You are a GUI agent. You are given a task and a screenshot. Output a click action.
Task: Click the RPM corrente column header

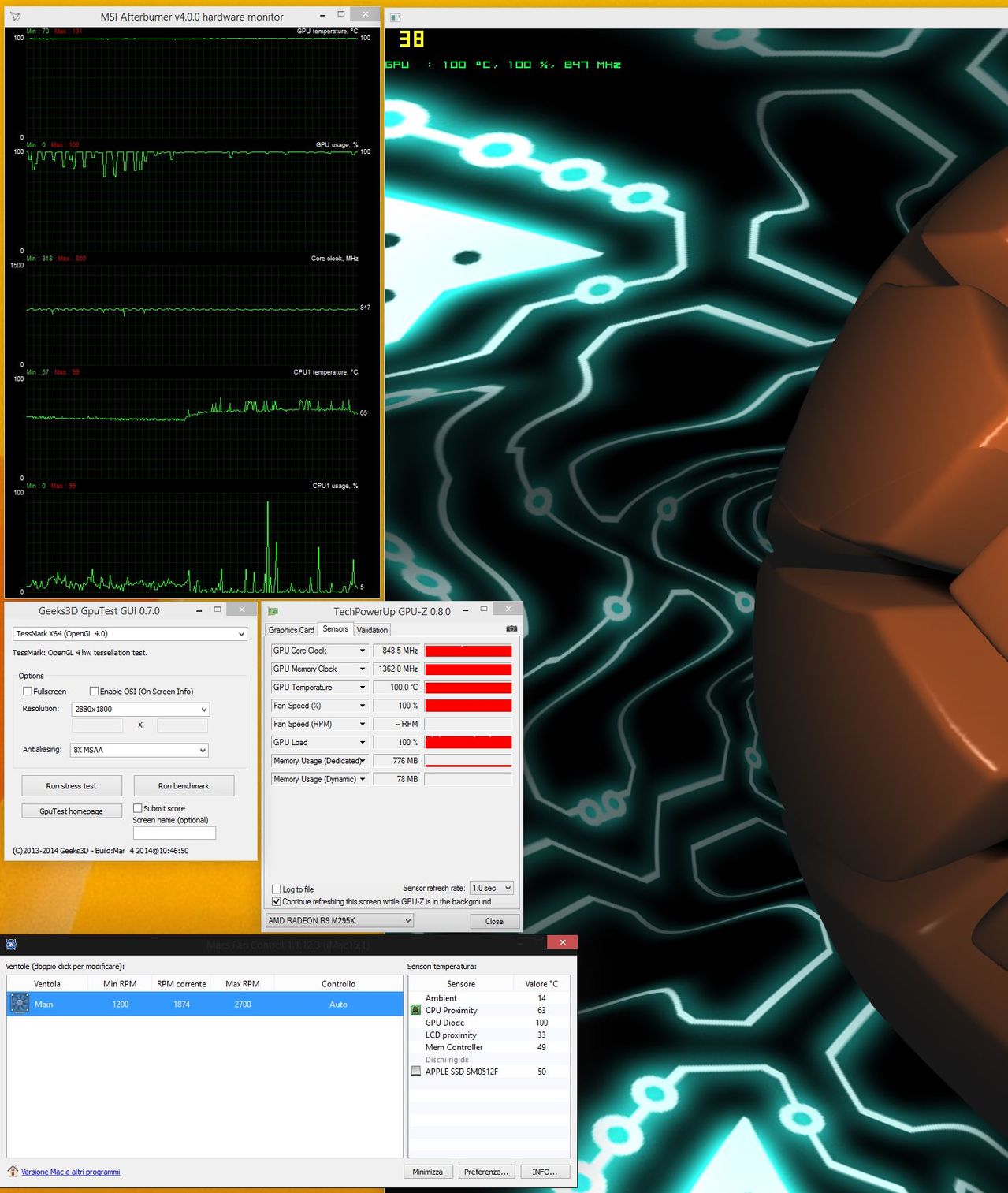point(181,984)
